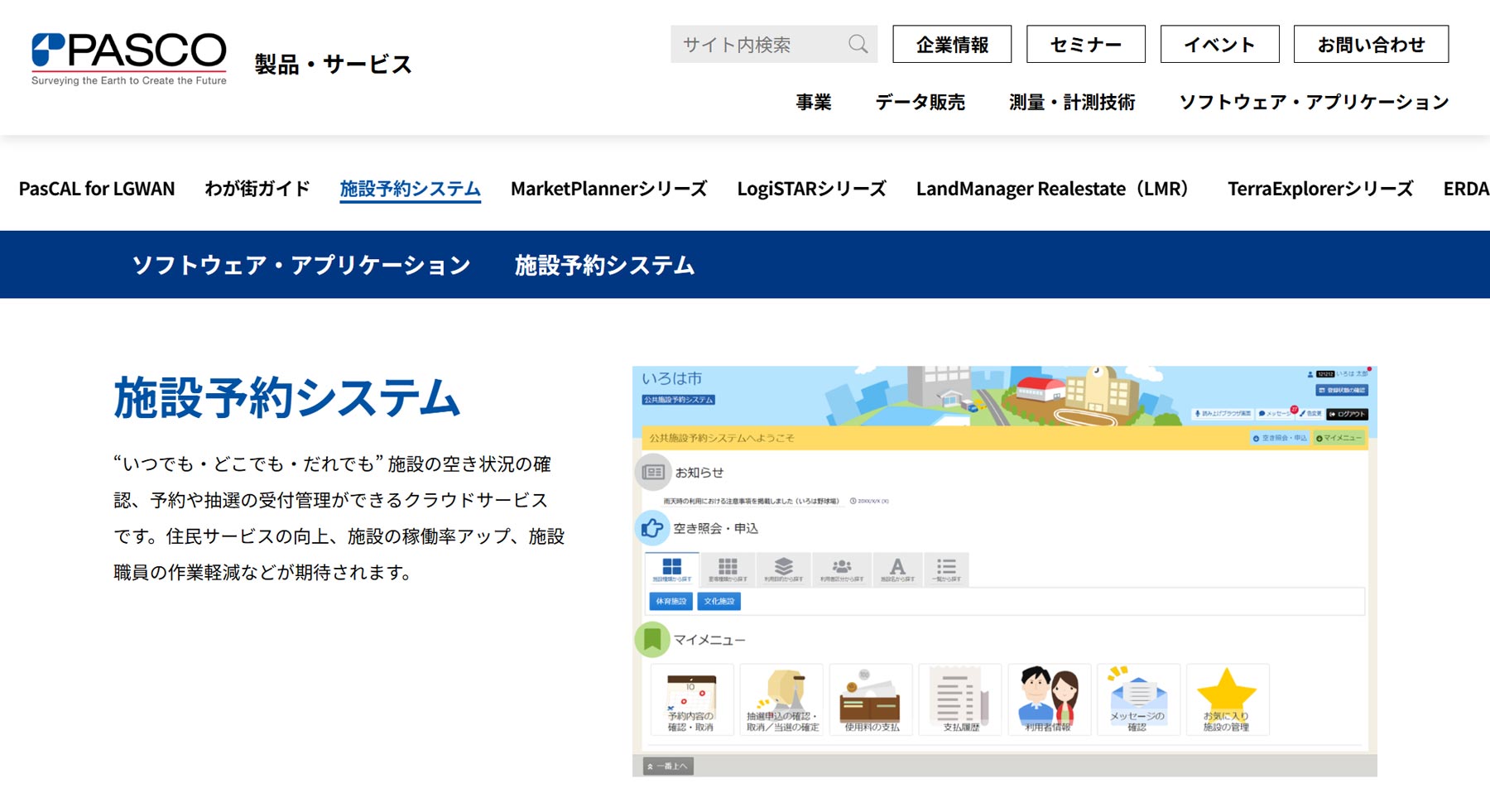The height and width of the screenshot is (812, 1490).
Task: Click the 公共施設予約システムへようこそ welcome banner text
Action: point(722,438)
